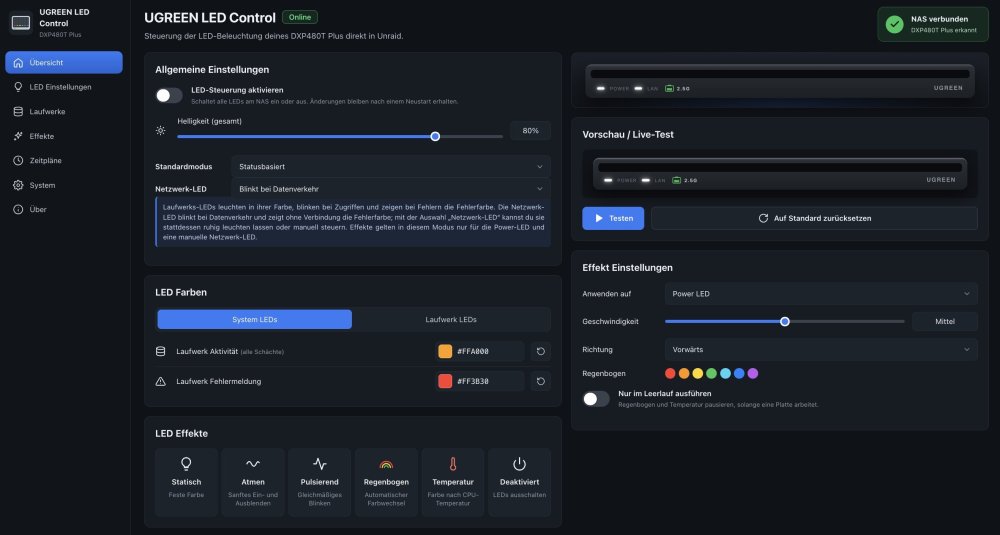The image size is (1000, 535).
Task: Open the System page
Action: [x=64, y=185]
